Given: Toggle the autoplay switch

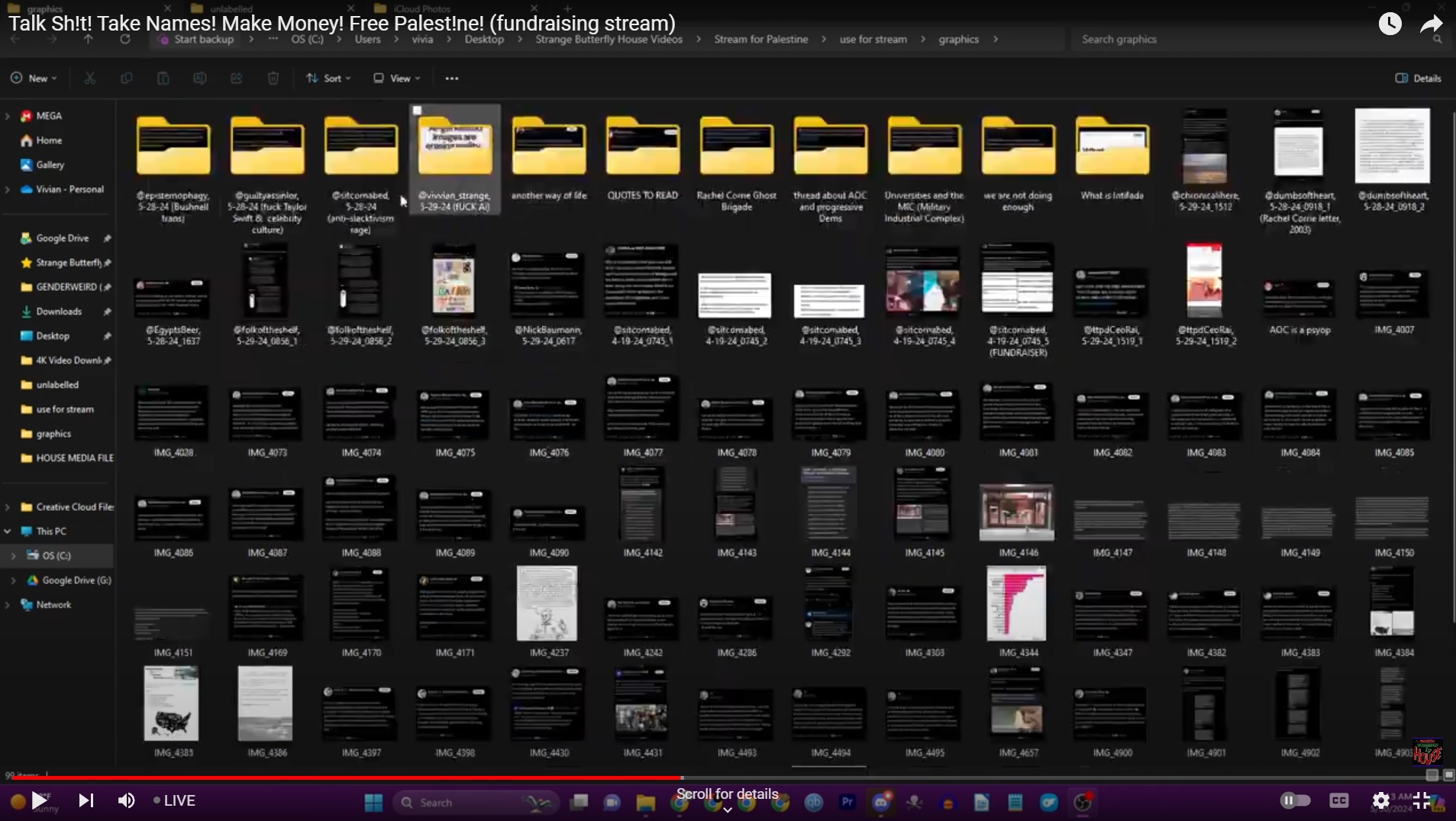Looking at the screenshot, I should [x=1294, y=800].
